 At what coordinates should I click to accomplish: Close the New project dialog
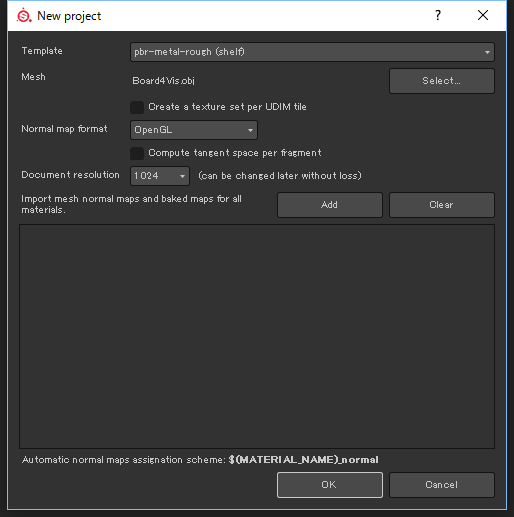(483, 15)
